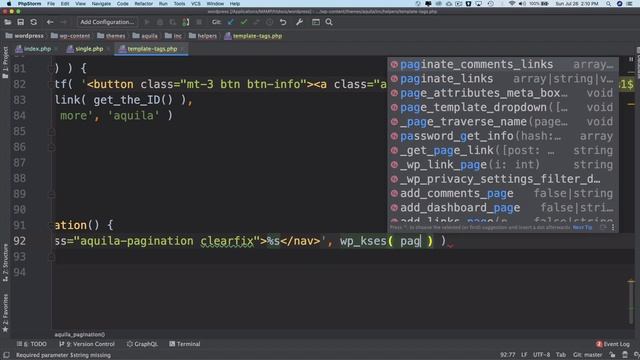Open the Terminal tool window
Image resolution: width=640 pixels, height=360 pixels.
[x=184, y=344]
